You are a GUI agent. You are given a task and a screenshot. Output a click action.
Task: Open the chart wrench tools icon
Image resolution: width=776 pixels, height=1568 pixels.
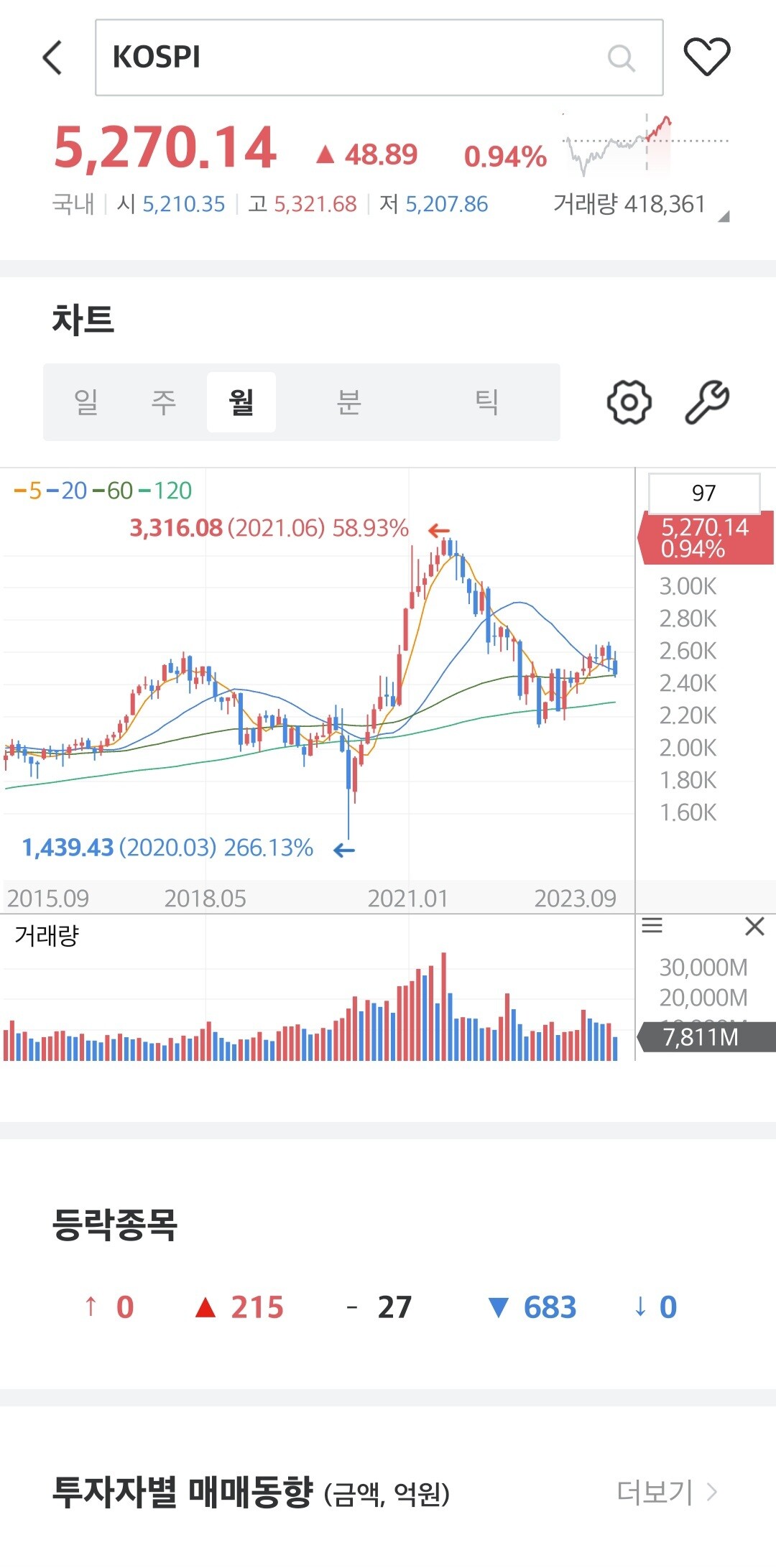(x=707, y=402)
